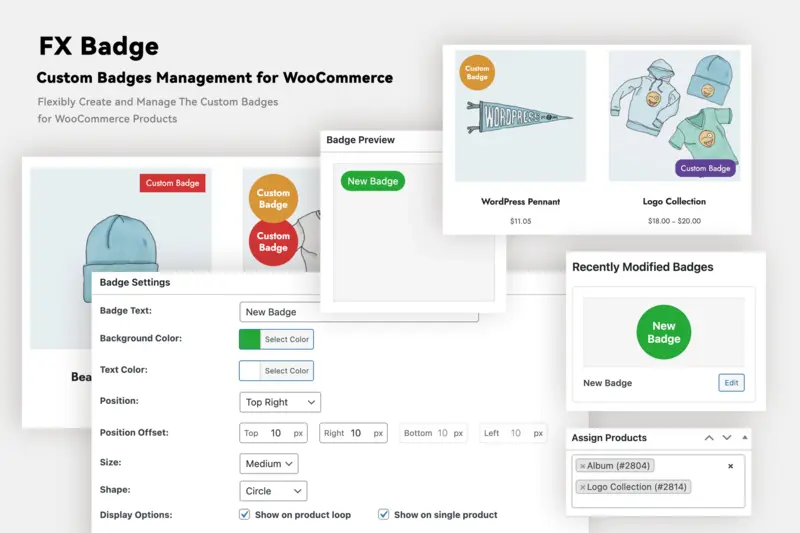Open the Size dropdown set to Medium
800x533 pixels.
(x=269, y=463)
